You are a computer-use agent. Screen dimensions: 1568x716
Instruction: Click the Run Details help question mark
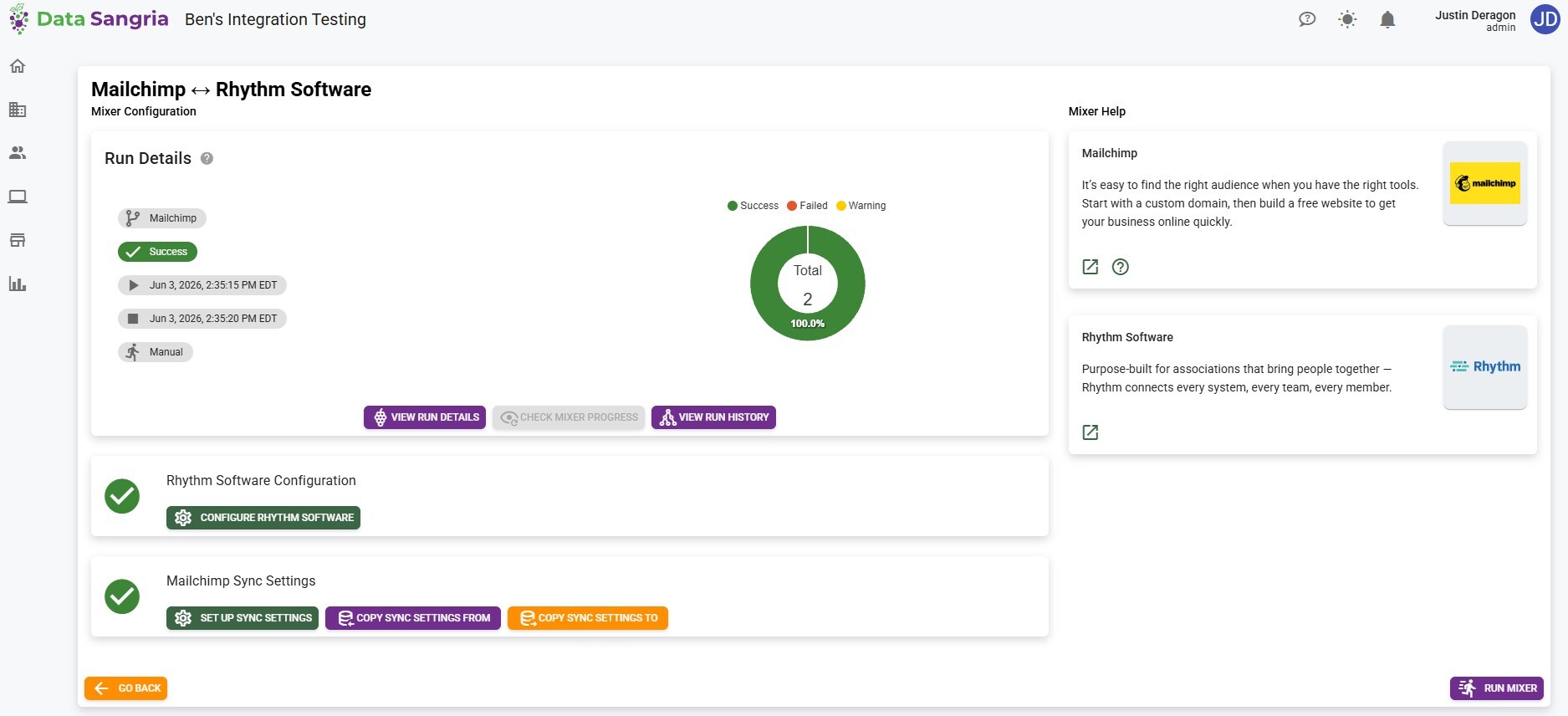click(x=207, y=158)
